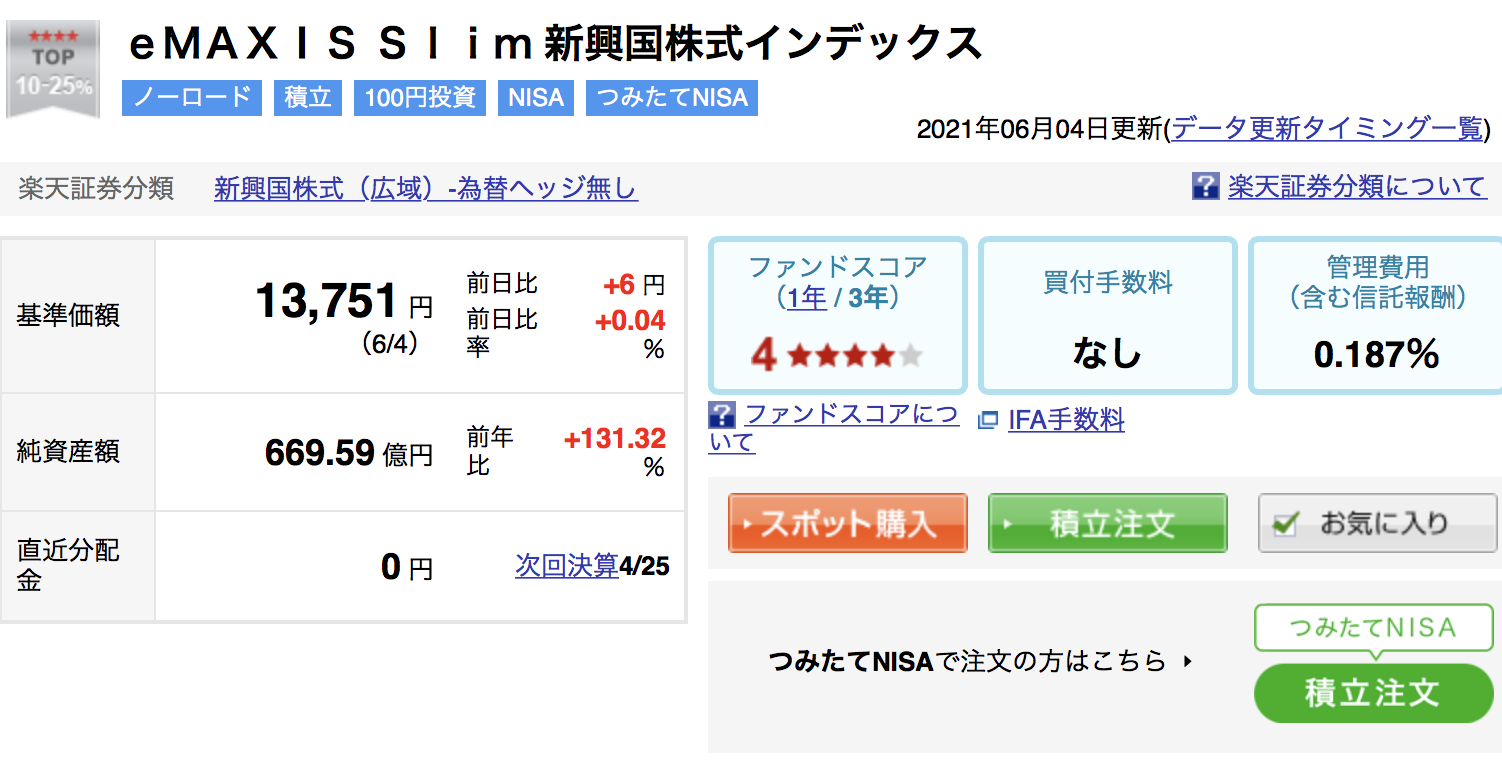Click the TOP 10-25% ranking badge
This screenshot has width=1502, height=760.
(53, 70)
